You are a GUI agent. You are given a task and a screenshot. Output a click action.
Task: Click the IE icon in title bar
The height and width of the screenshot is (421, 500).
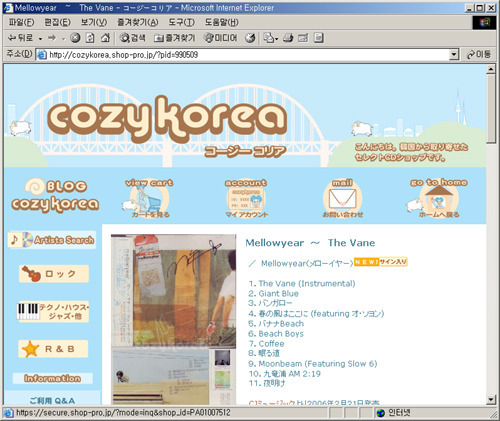click(8, 8)
